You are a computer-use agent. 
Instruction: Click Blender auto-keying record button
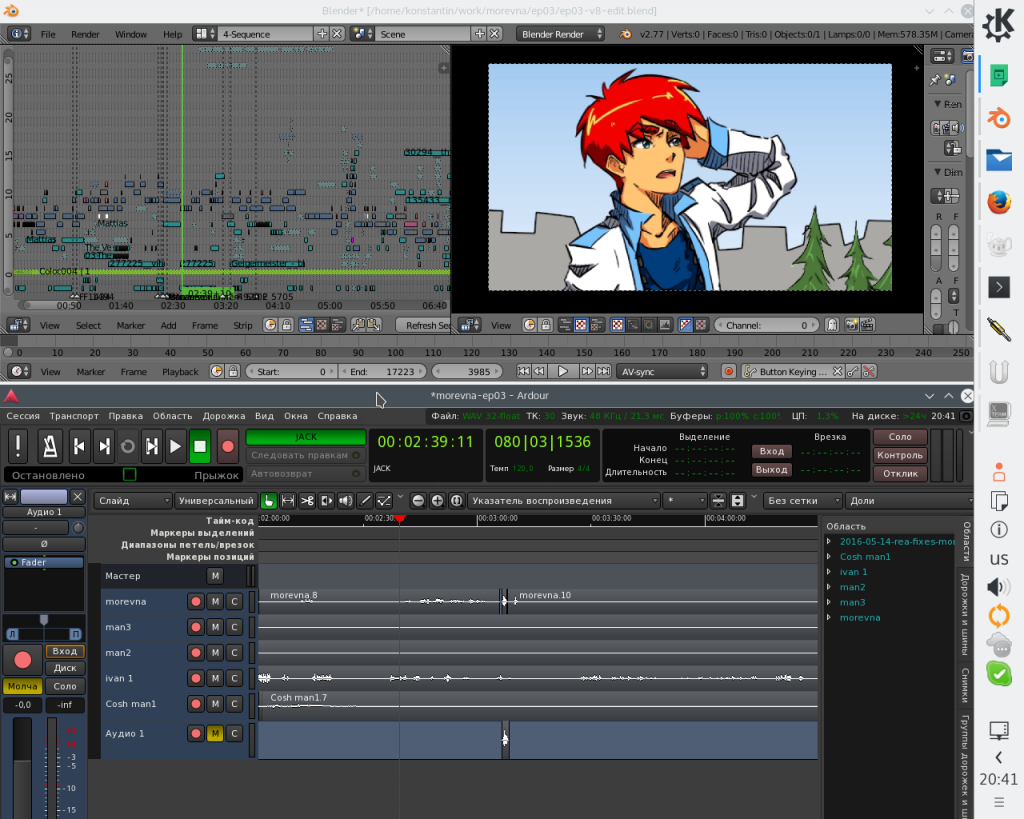(729, 372)
